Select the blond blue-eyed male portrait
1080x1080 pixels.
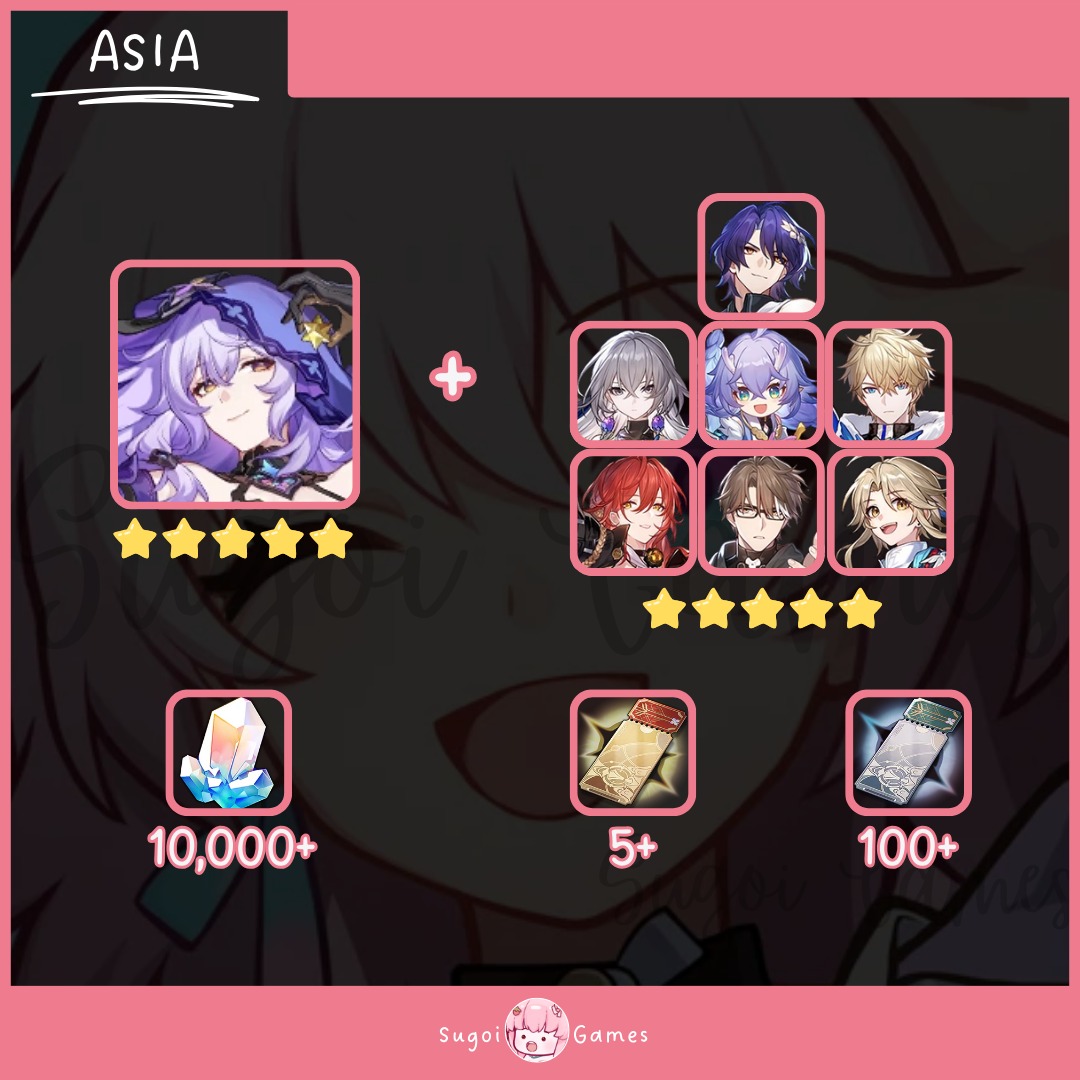coord(889,384)
